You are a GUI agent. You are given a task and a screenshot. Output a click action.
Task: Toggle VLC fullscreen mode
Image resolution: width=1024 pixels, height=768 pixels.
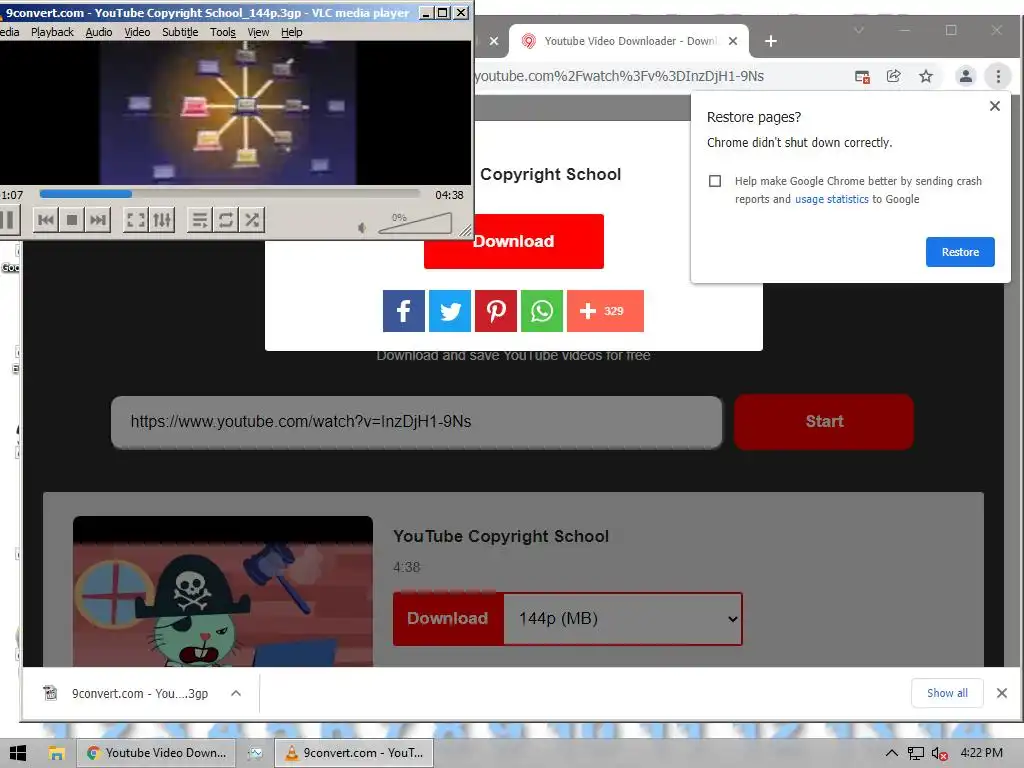click(136, 220)
